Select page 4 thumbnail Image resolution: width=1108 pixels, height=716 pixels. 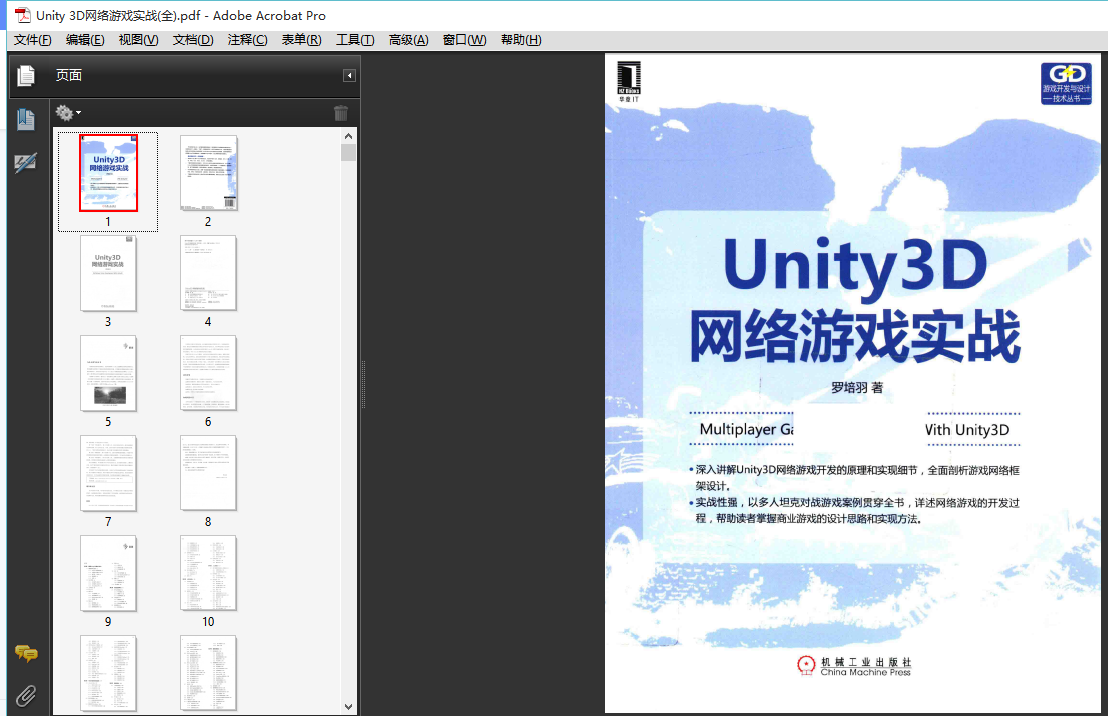click(x=208, y=274)
